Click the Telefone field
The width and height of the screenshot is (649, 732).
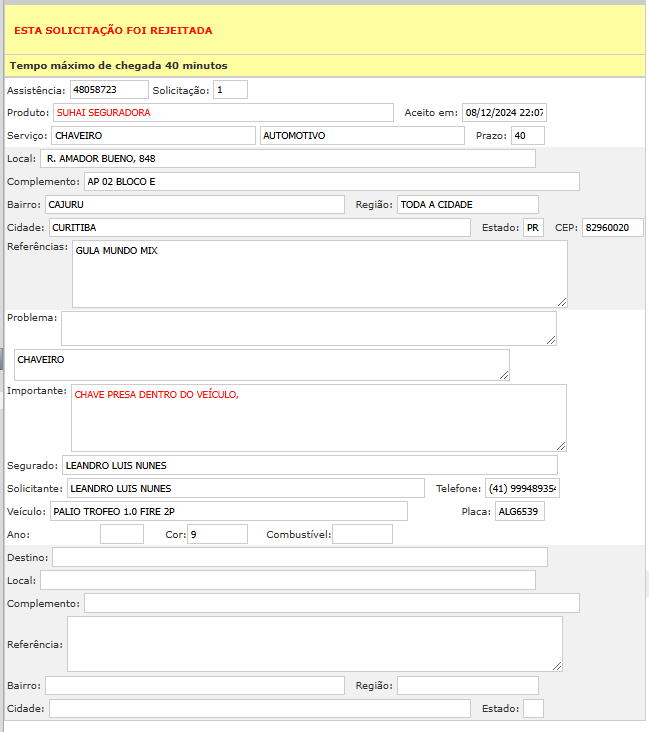(x=522, y=489)
